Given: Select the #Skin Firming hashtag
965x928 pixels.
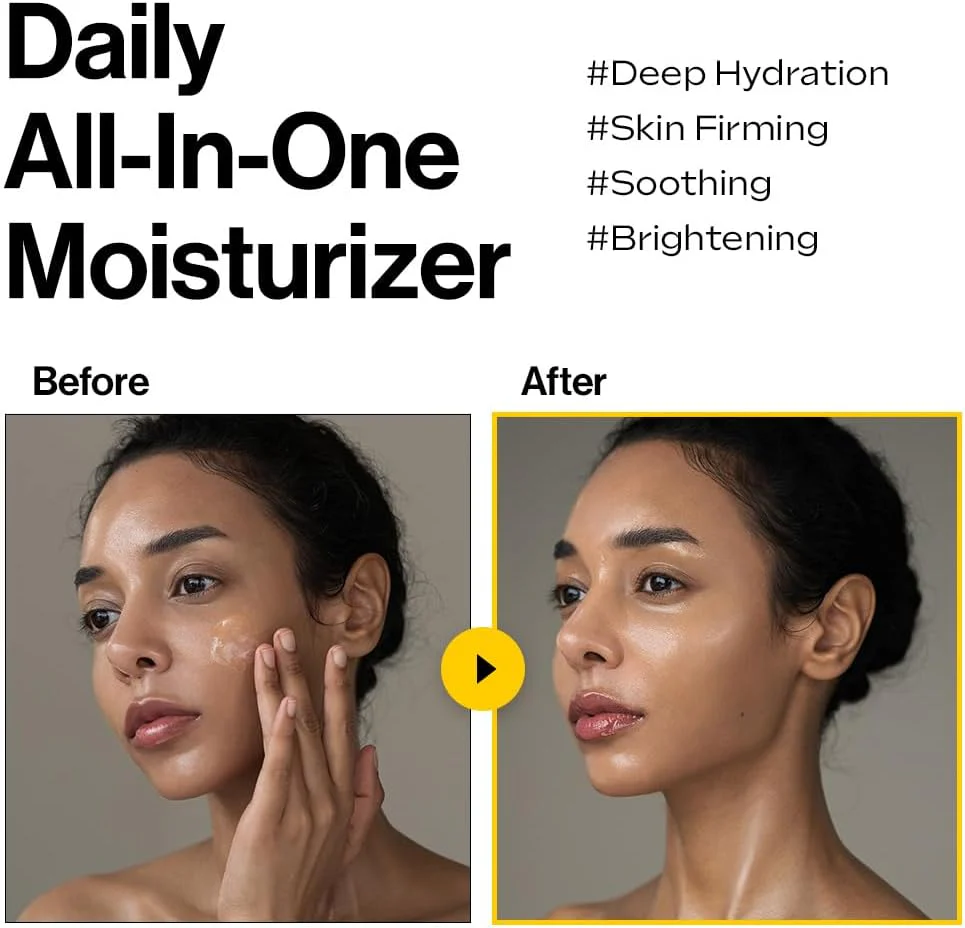Looking at the screenshot, I should tap(707, 129).
